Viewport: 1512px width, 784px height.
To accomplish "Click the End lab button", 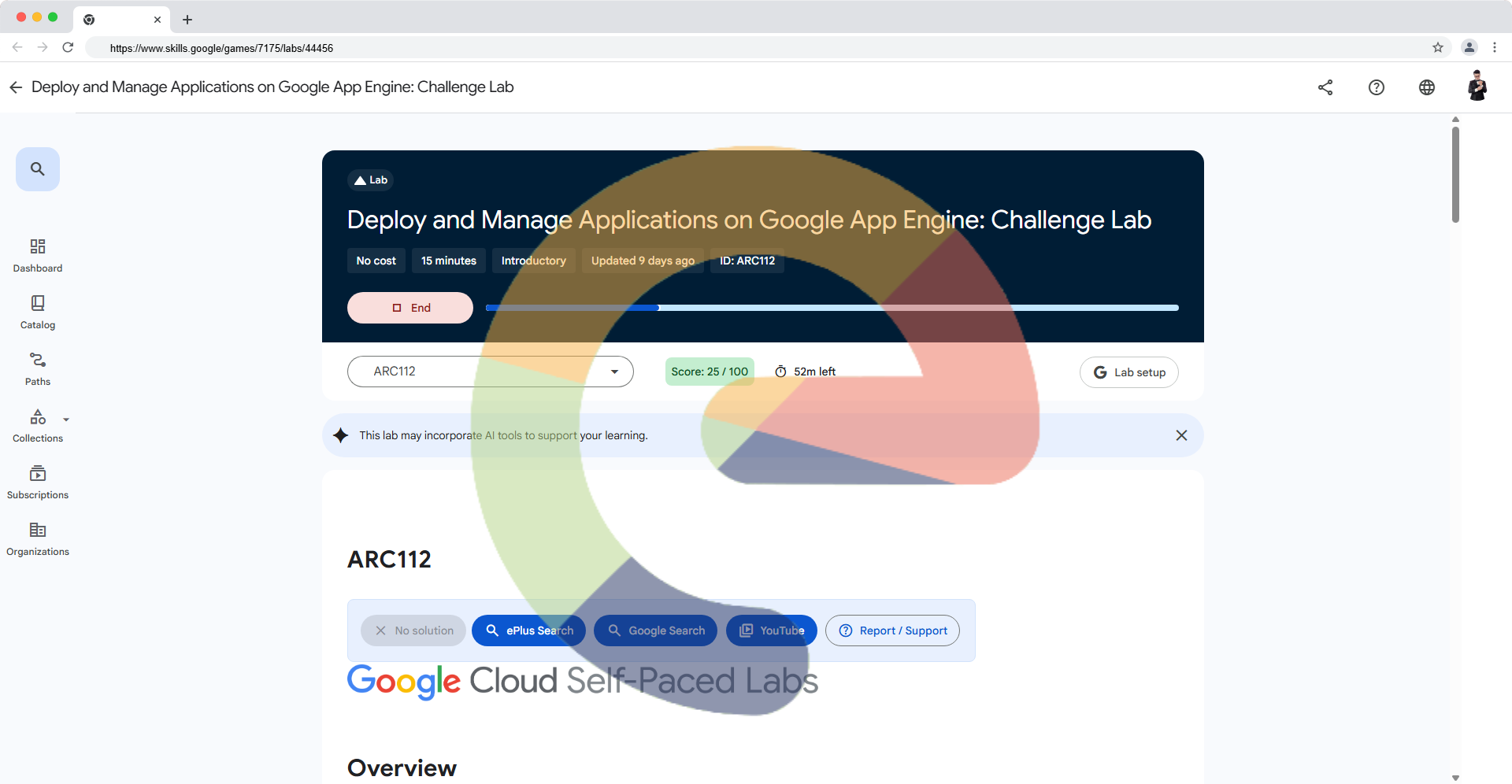I will (410, 308).
